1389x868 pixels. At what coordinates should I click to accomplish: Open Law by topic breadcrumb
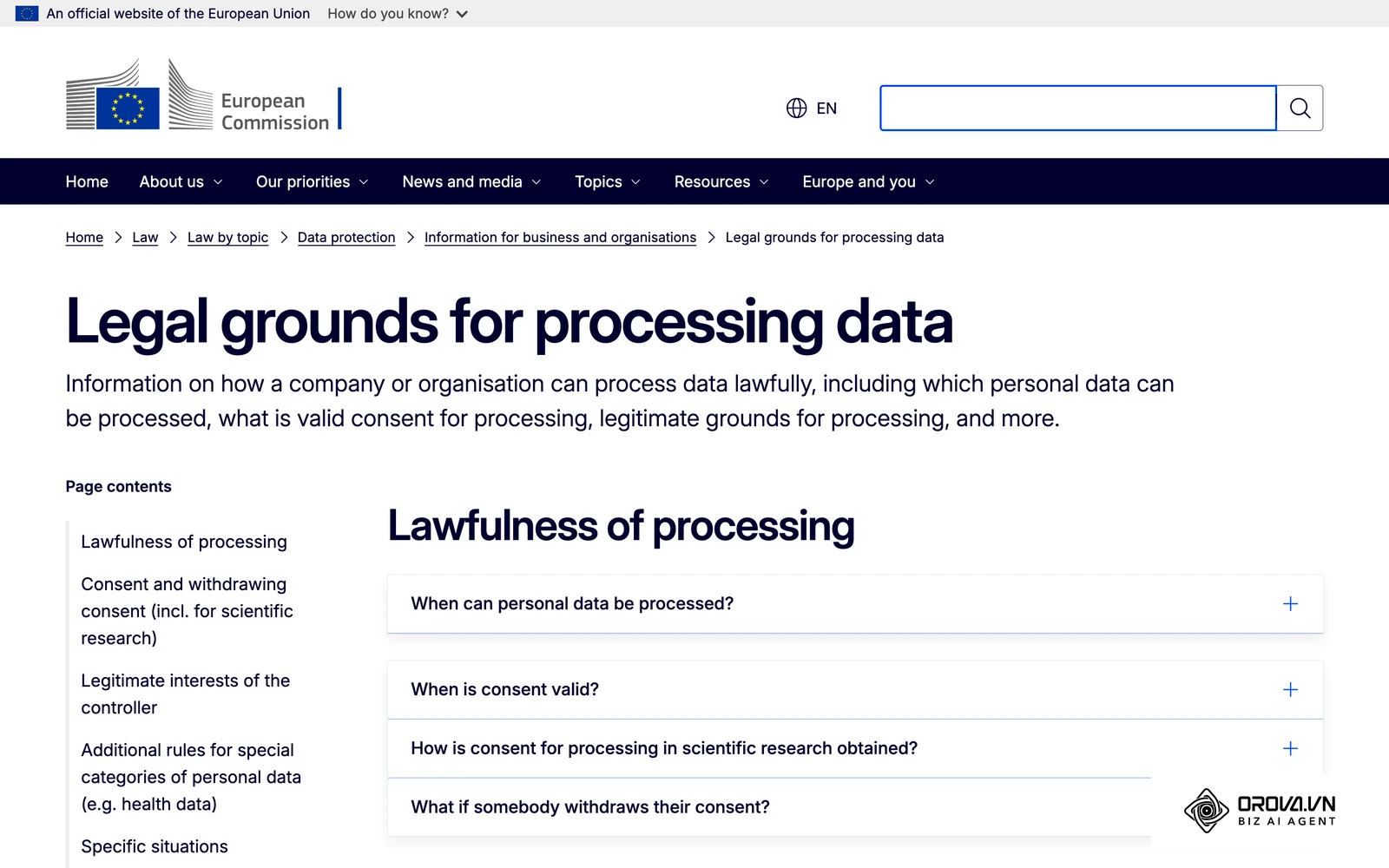(227, 237)
